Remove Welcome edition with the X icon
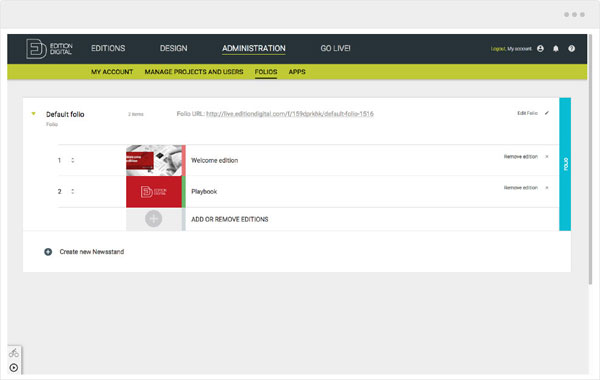 click(547, 157)
